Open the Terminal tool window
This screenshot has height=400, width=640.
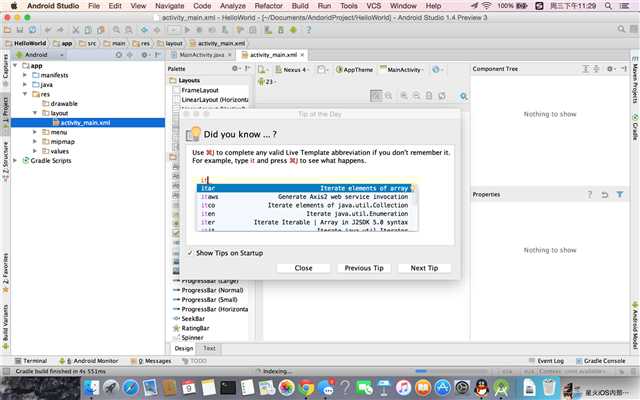pyautogui.click(x=31, y=361)
